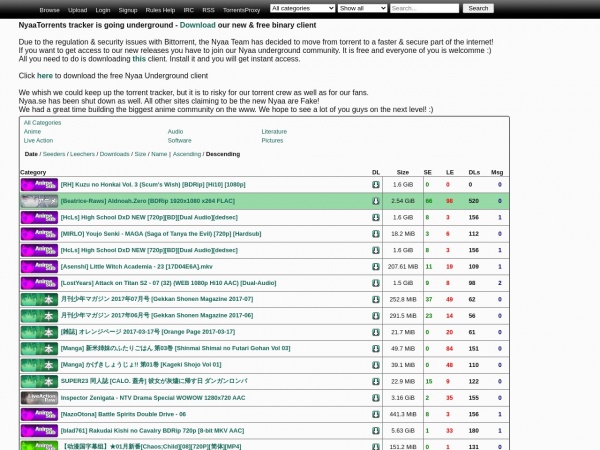Click Anime category badge for Kuzu no Honkai
This screenshot has height=450, width=600.
(x=39, y=184)
